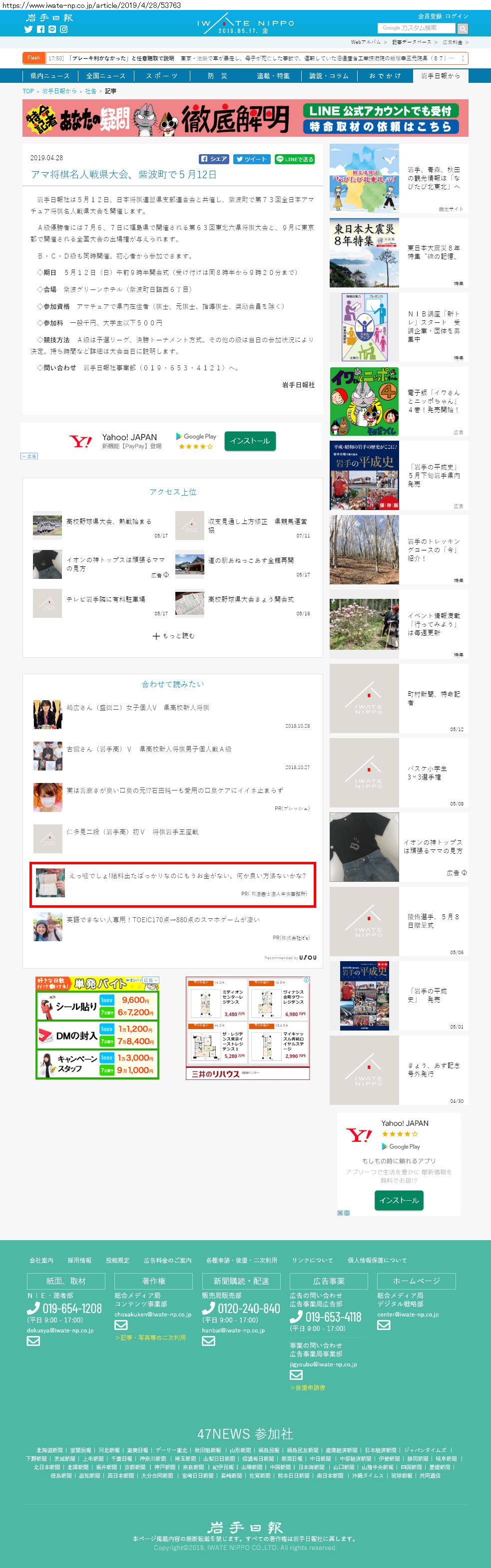Click the Yahoo! logo in PayPay ad

point(80,441)
